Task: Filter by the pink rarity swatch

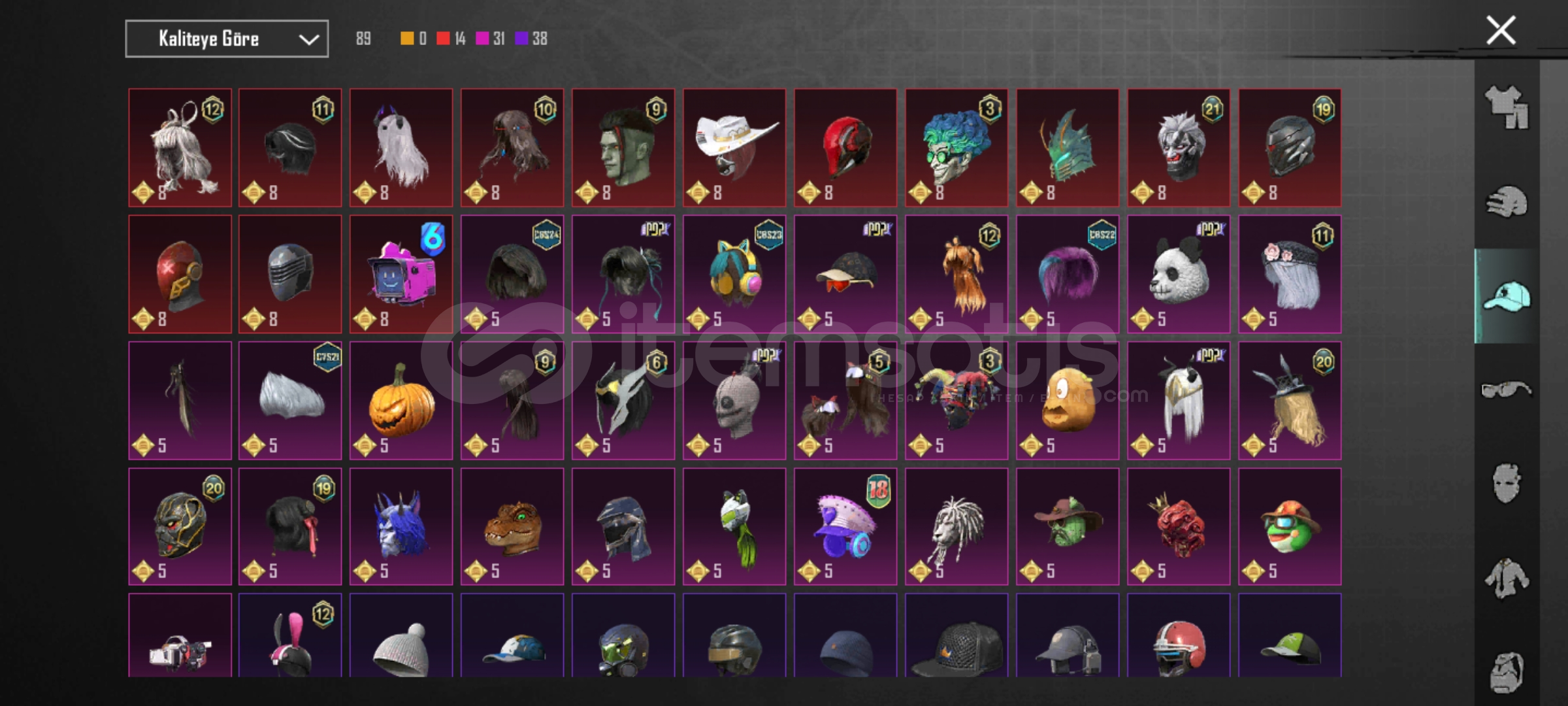Action: click(482, 39)
